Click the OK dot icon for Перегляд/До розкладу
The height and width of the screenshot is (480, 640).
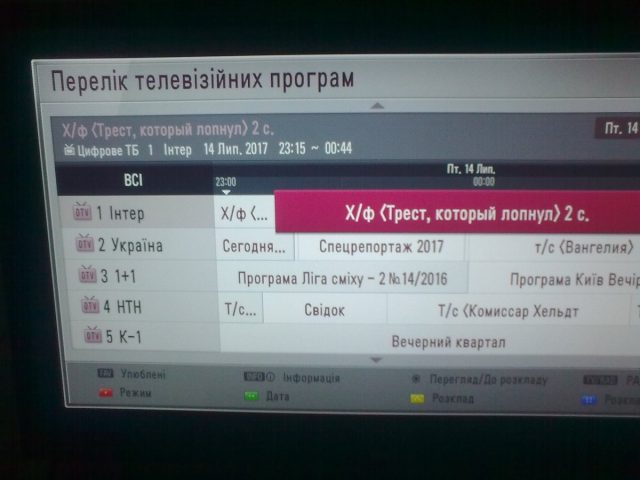click(416, 379)
